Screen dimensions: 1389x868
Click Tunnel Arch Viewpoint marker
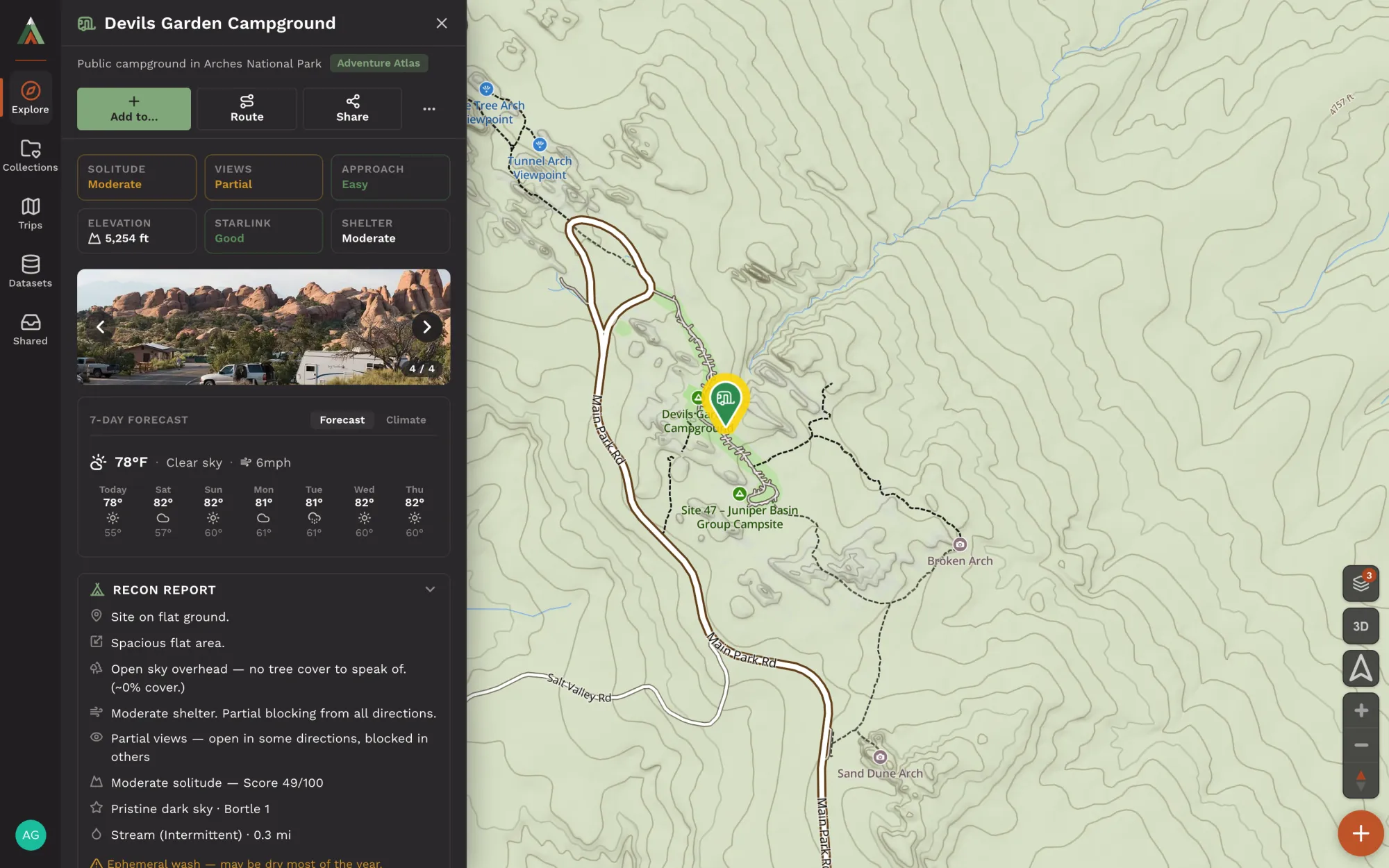point(540,144)
